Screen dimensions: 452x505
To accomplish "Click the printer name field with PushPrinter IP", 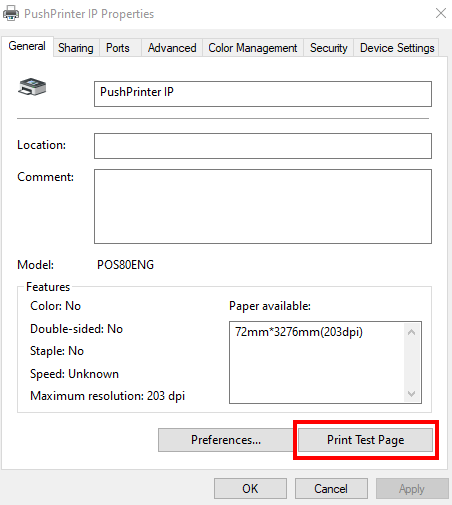I will pyautogui.click(x=263, y=94).
